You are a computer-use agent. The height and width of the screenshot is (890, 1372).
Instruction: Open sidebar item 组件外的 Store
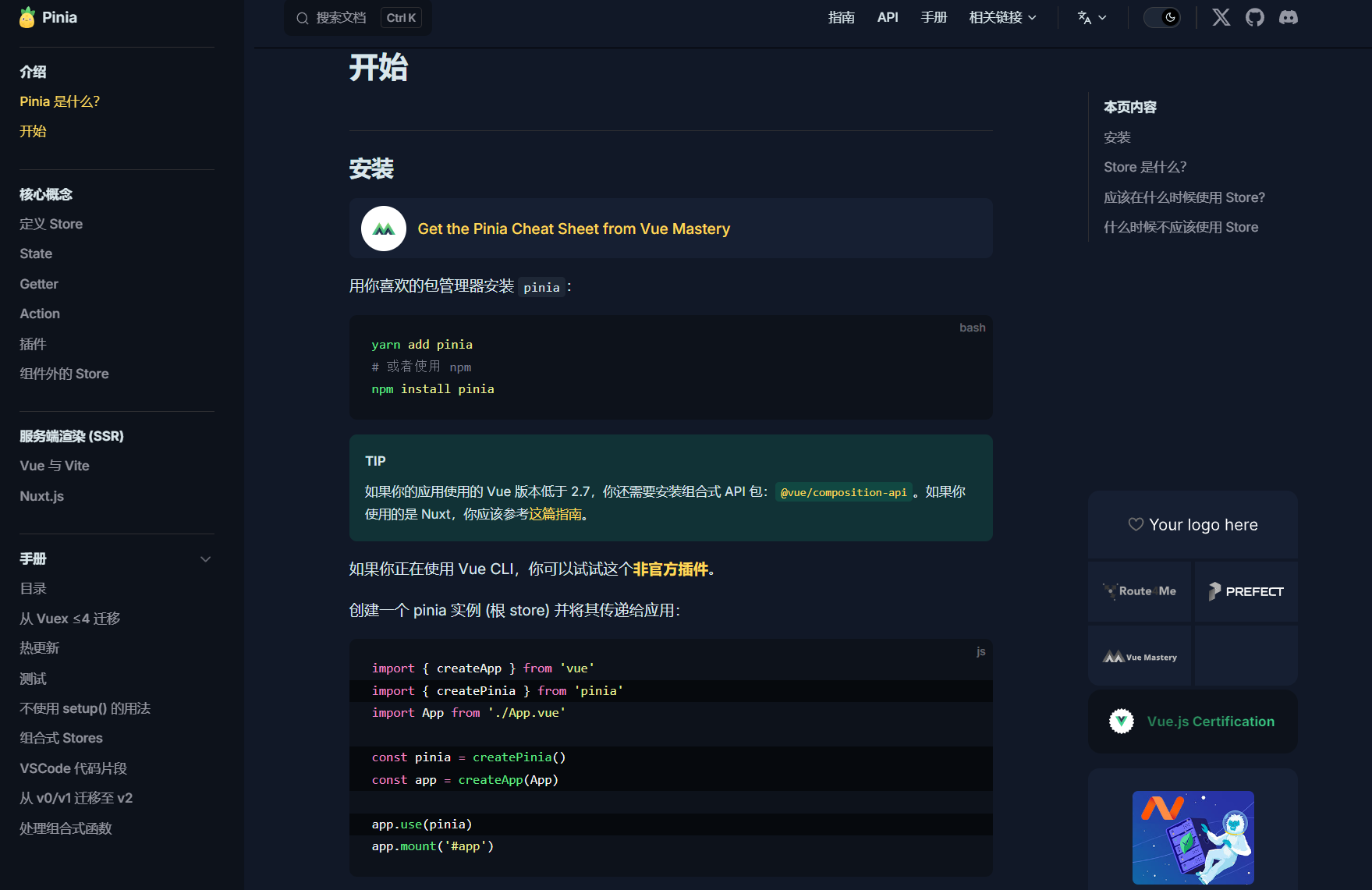point(64,374)
